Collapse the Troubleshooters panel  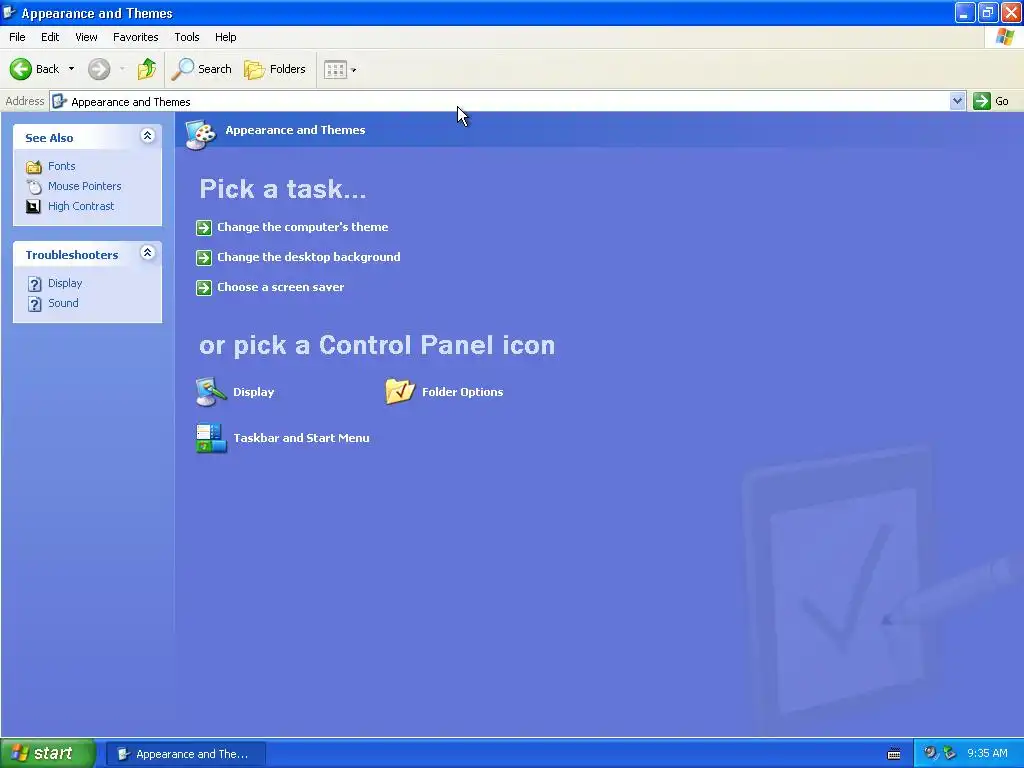tap(148, 253)
